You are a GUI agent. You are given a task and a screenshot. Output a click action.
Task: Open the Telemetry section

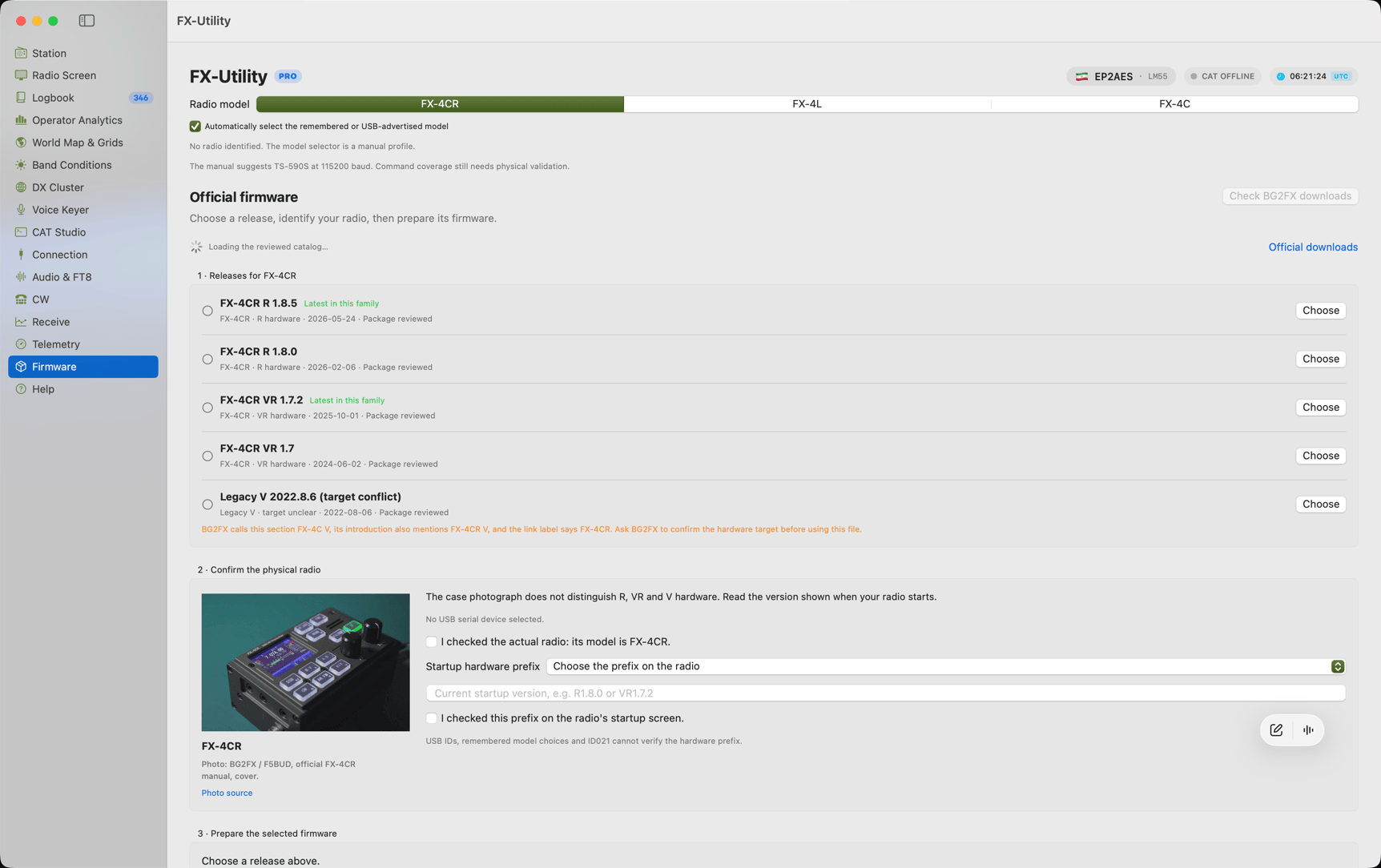[x=83, y=344]
